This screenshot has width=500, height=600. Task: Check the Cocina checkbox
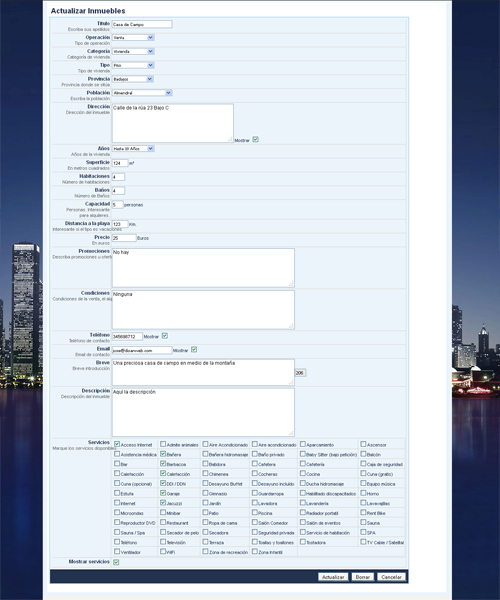303,473
